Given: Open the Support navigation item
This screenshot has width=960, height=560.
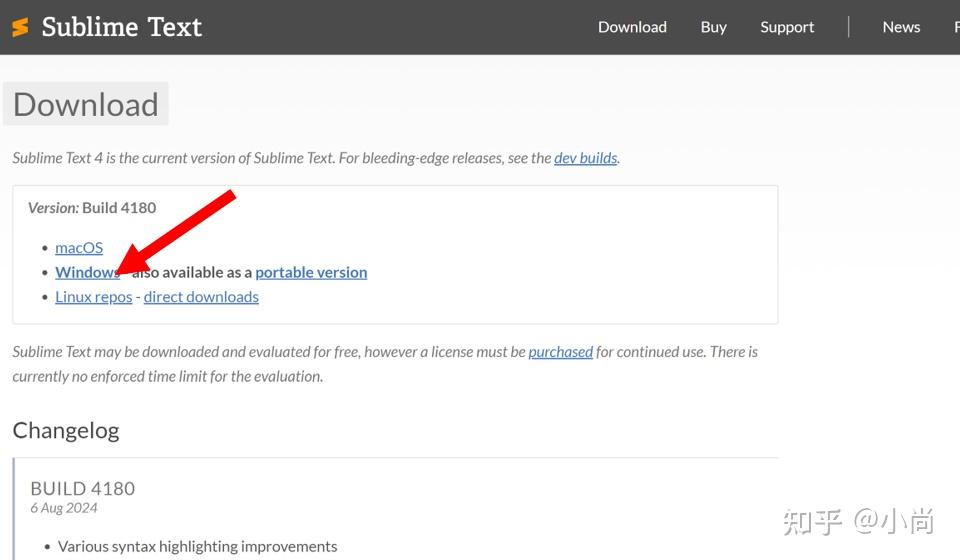Looking at the screenshot, I should coord(787,27).
